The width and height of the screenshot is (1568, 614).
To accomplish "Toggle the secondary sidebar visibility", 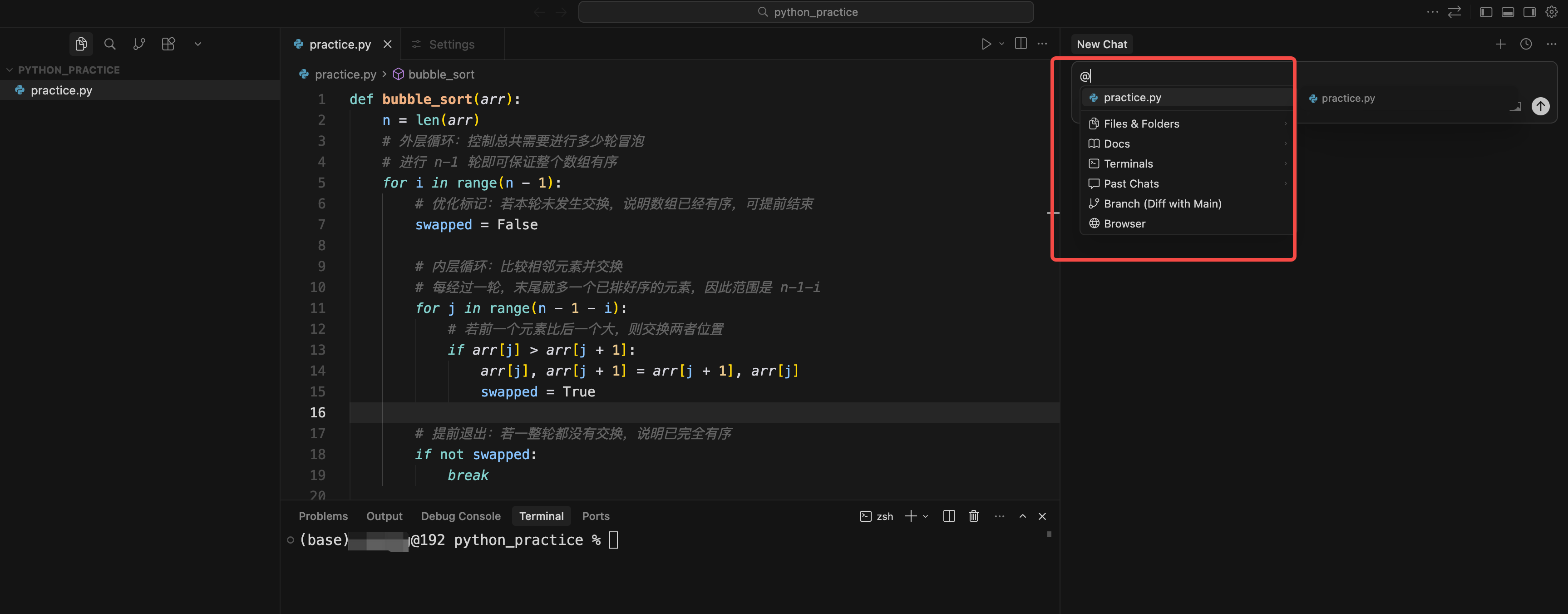I will tap(1530, 12).
